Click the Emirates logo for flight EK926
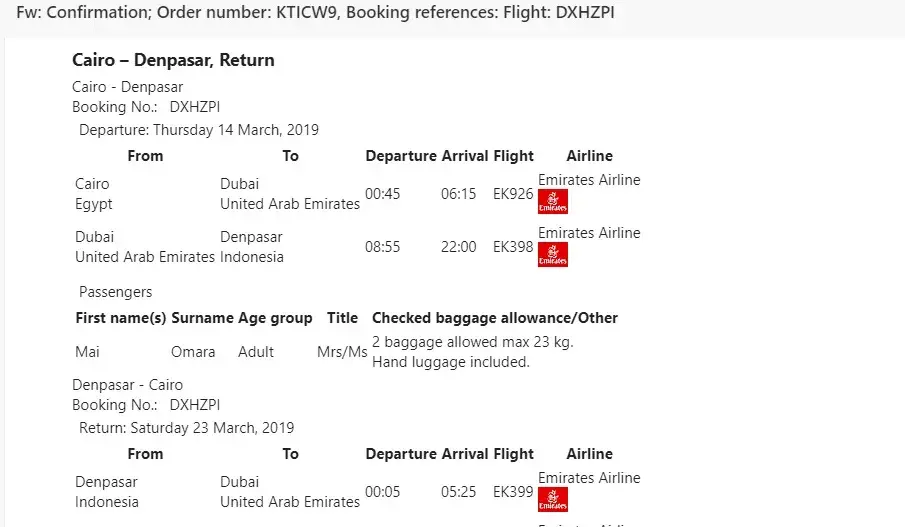The width and height of the screenshot is (905, 527). [x=552, y=201]
